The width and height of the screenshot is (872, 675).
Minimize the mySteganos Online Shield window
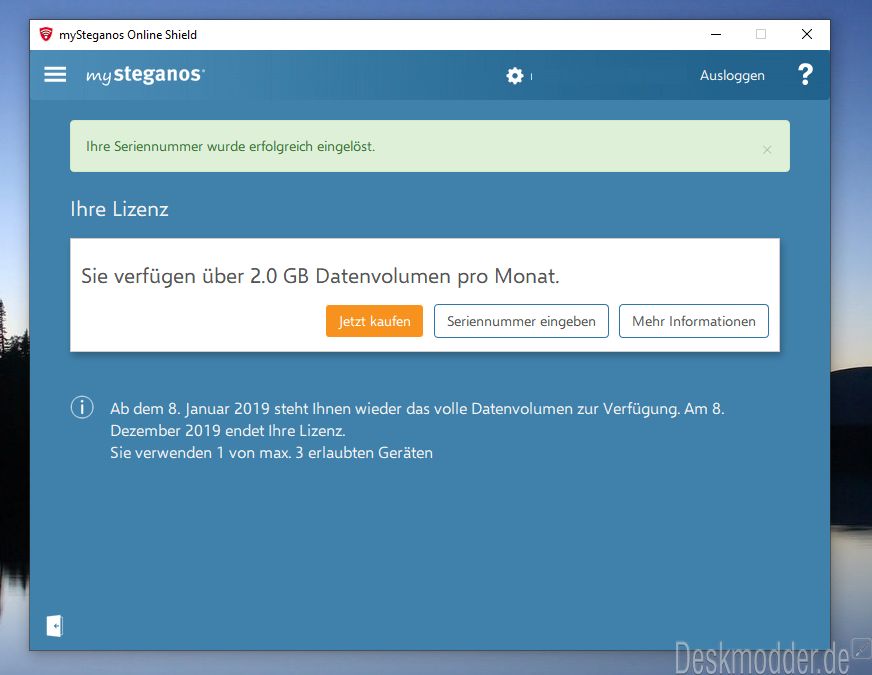point(716,34)
